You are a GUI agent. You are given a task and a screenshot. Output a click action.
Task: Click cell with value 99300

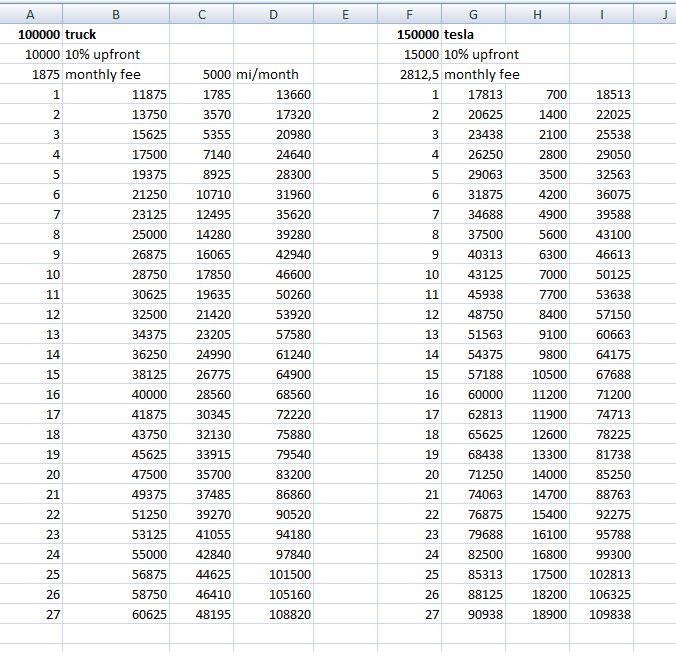point(601,555)
